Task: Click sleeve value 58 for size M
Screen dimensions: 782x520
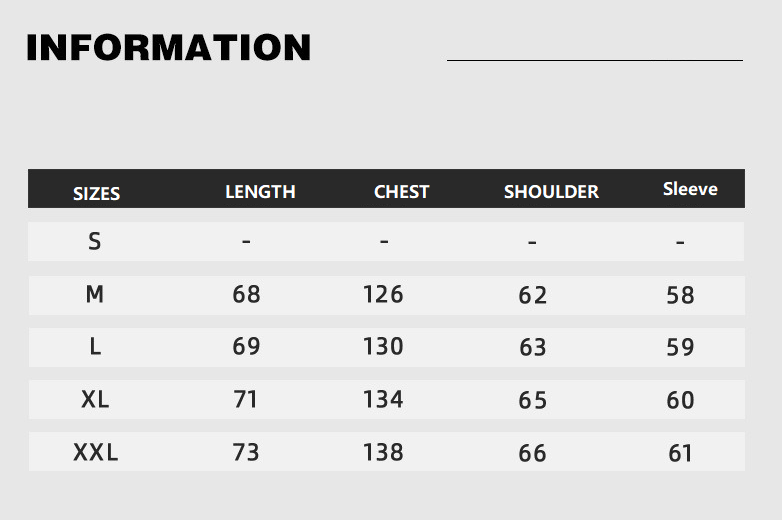Action: tap(680, 295)
